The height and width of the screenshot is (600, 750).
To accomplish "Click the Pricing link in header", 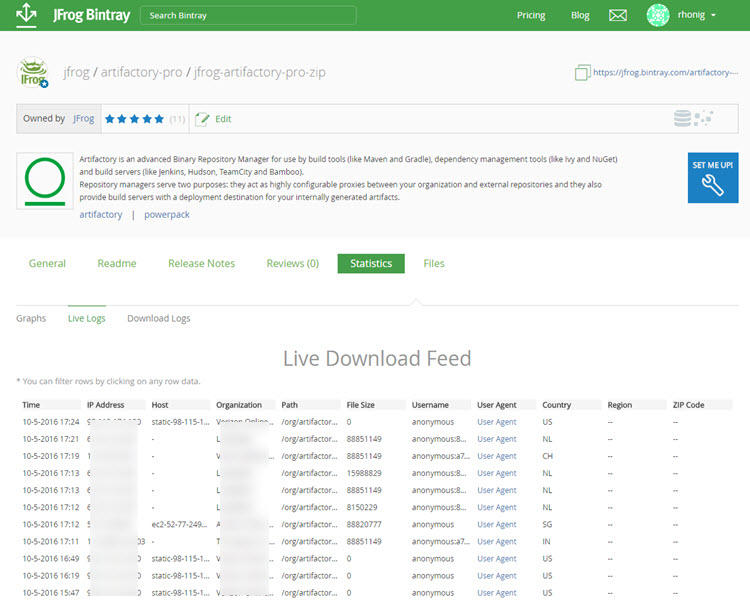I will (x=531, y=16).
